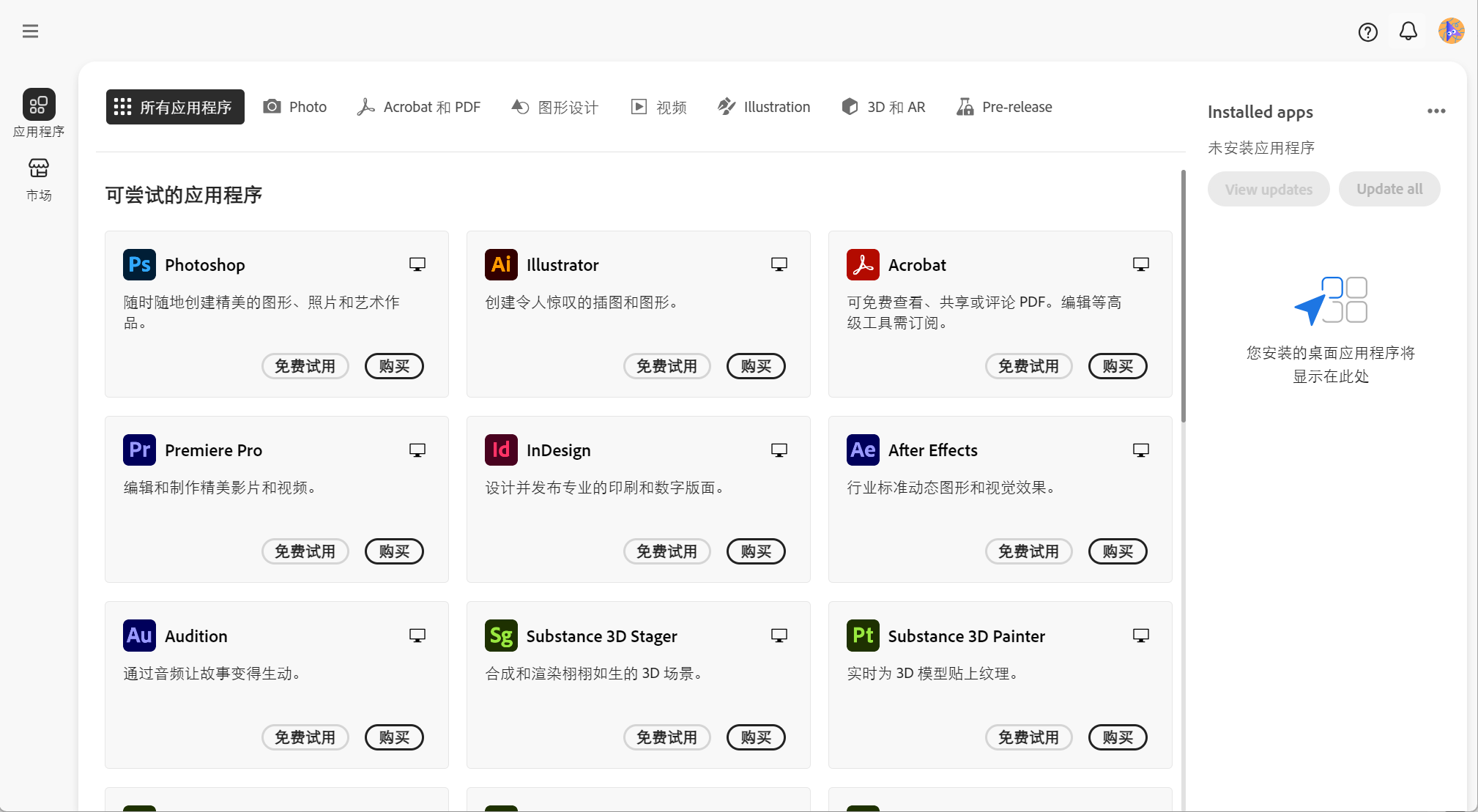Image resolution: width=1478 pixels, height=812 pixels.
Task: Start Substance 3D Painter 免费试用
Action: tap(1029, 737)
